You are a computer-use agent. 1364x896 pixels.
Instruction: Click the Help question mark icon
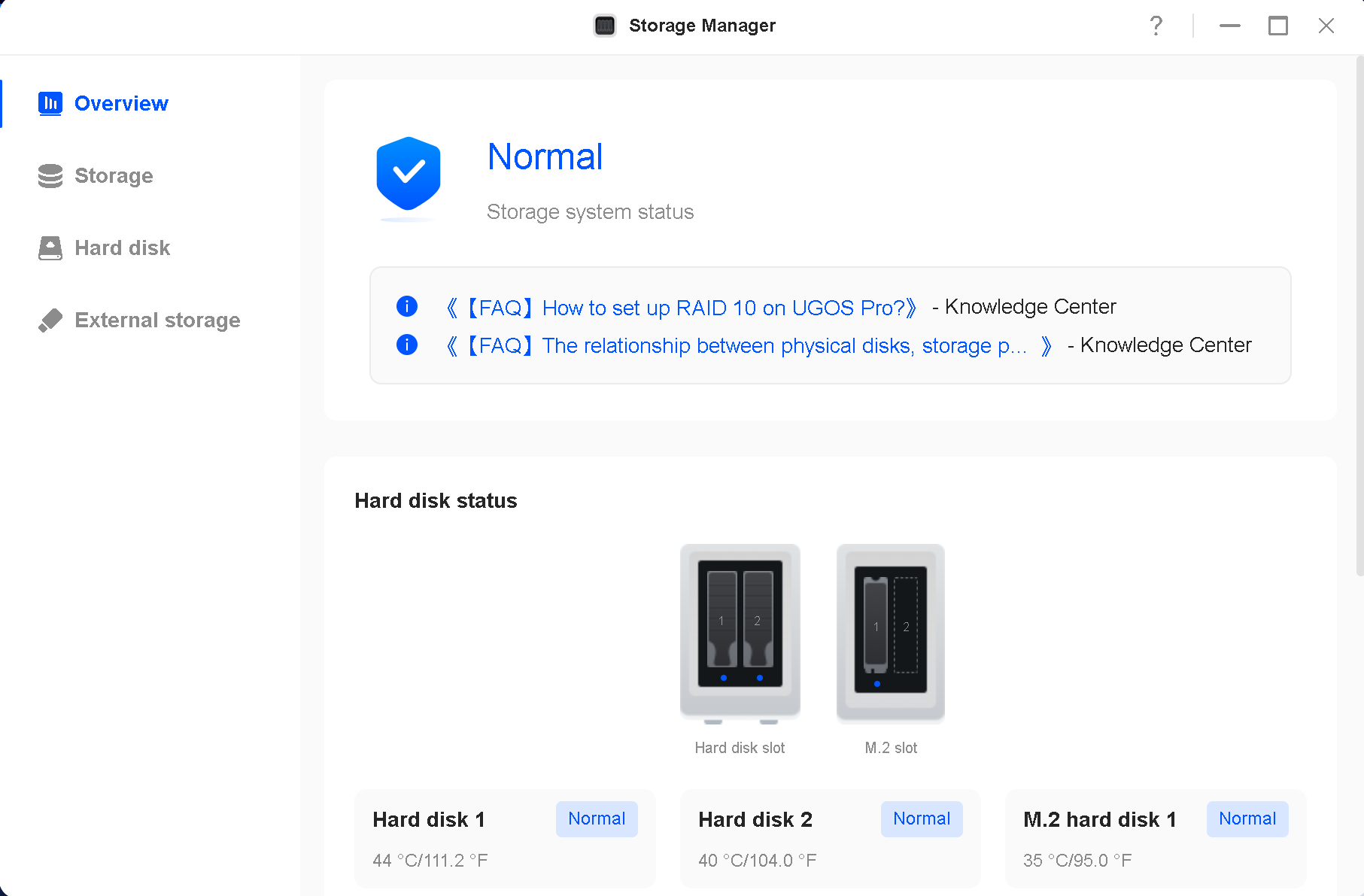point(1156,26)
